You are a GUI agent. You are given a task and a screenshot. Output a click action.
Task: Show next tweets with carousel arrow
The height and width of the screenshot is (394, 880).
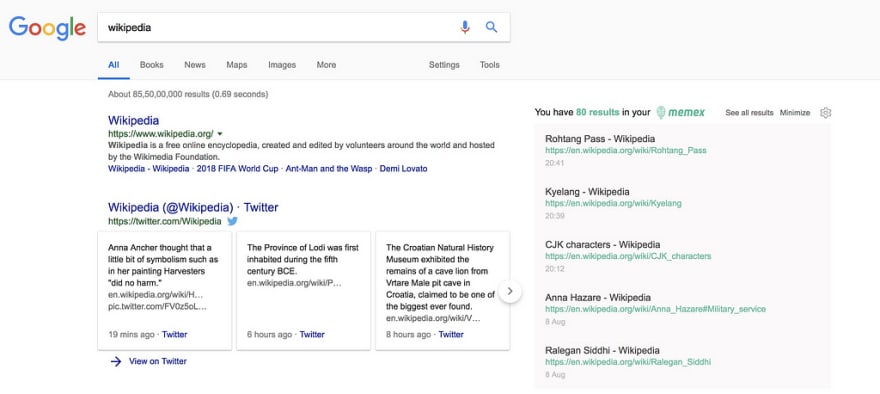tap(510, 291)
